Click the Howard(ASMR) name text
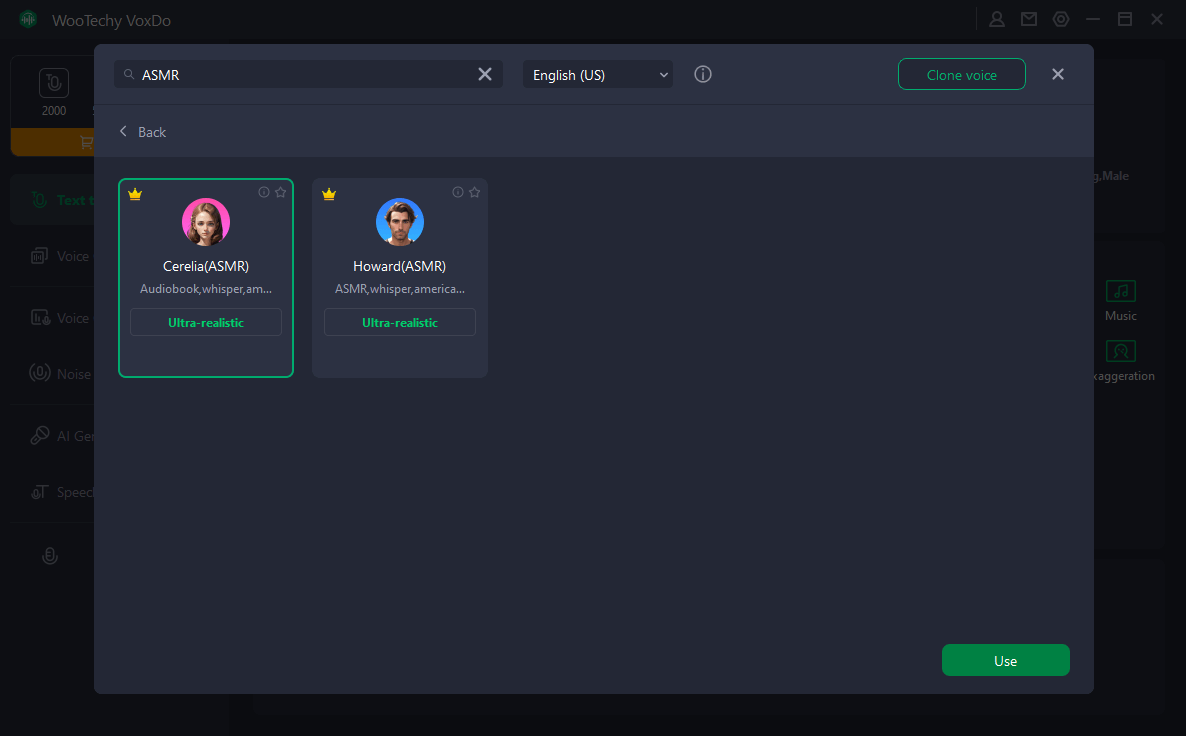 tap(399, 266)
